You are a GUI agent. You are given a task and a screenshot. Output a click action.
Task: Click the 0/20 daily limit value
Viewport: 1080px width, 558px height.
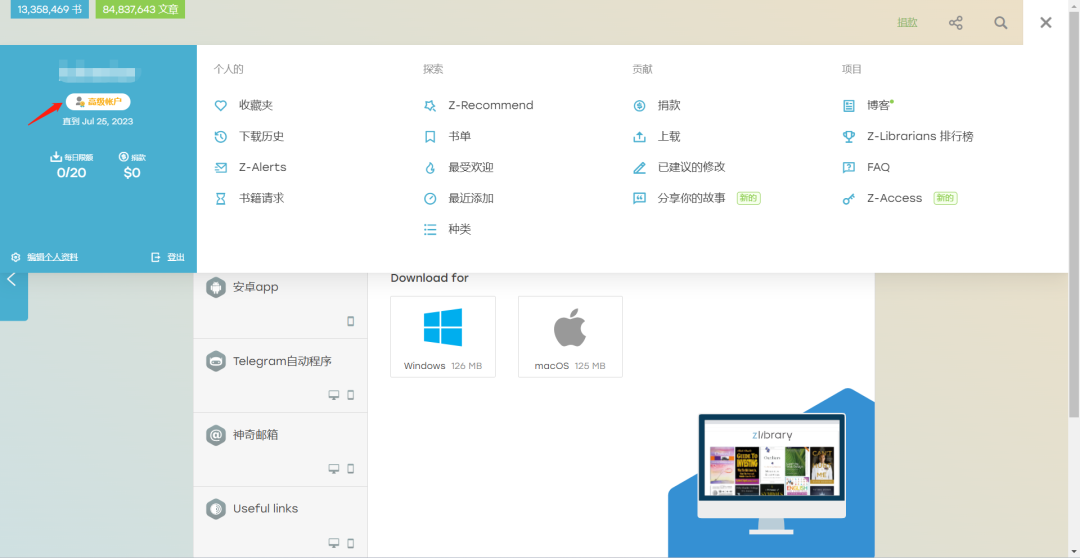72,173
